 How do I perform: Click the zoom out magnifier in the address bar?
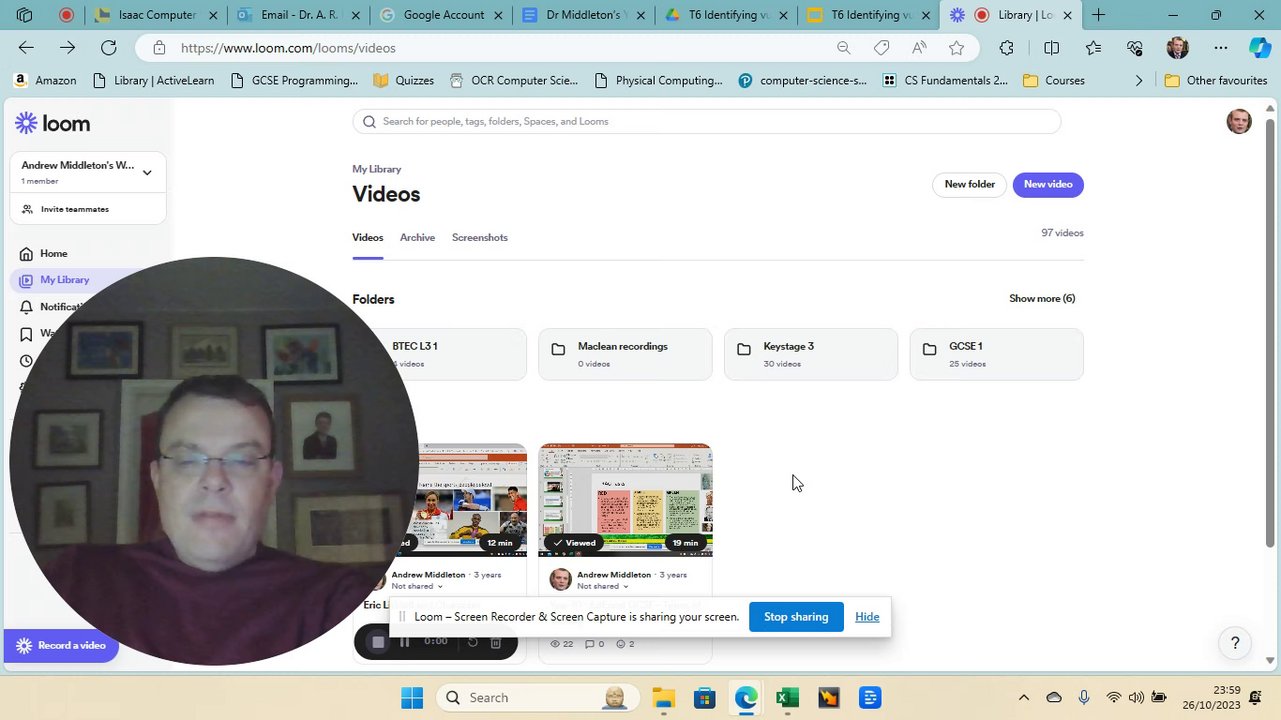point(843,48)
